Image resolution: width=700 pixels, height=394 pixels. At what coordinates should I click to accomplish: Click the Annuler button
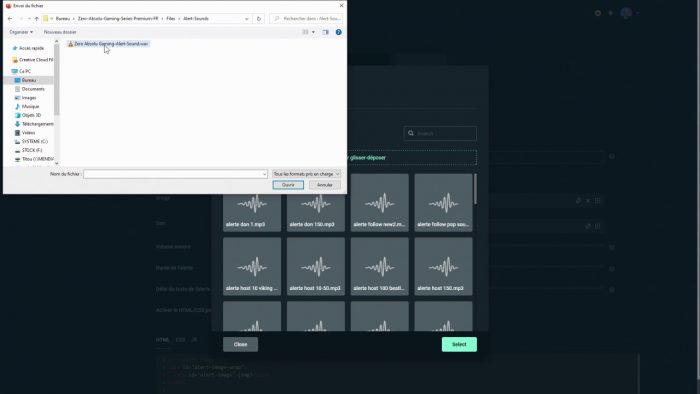pyautogui.click(x=325, y=185)
